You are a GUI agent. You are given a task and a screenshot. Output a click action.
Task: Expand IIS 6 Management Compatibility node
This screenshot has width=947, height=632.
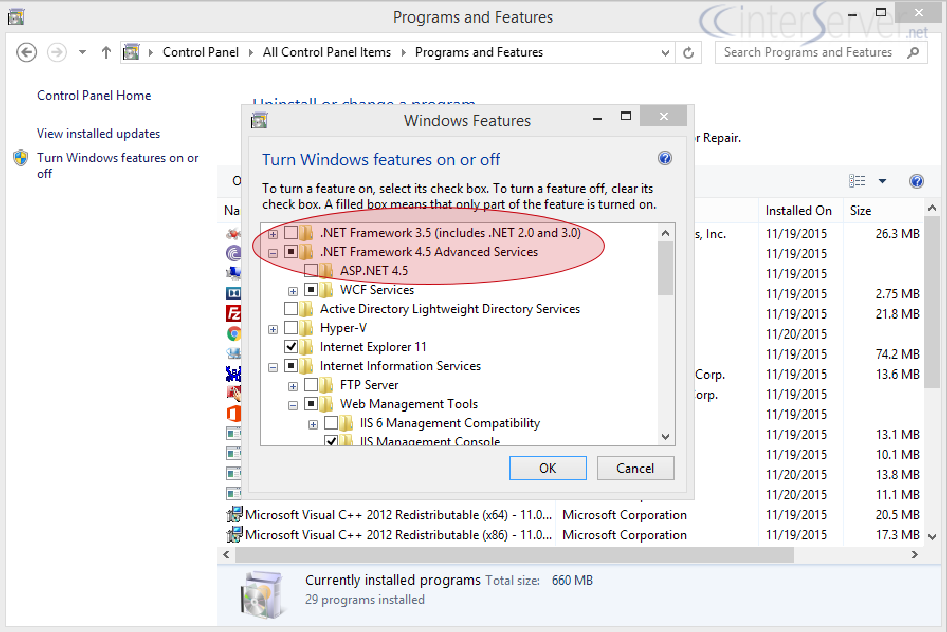pos(313,425)
